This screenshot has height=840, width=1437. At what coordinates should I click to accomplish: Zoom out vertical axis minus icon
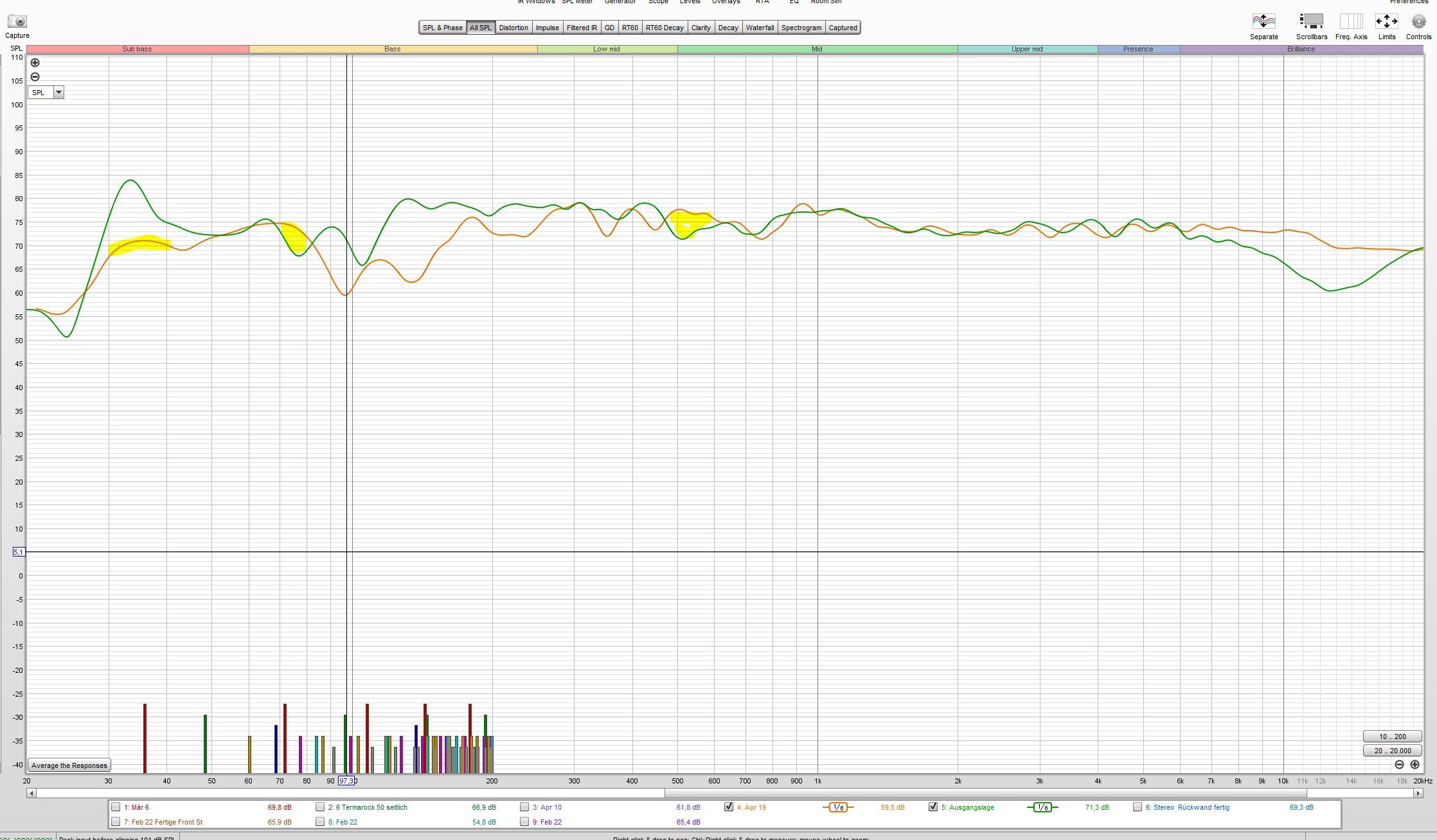coord(35,77)
